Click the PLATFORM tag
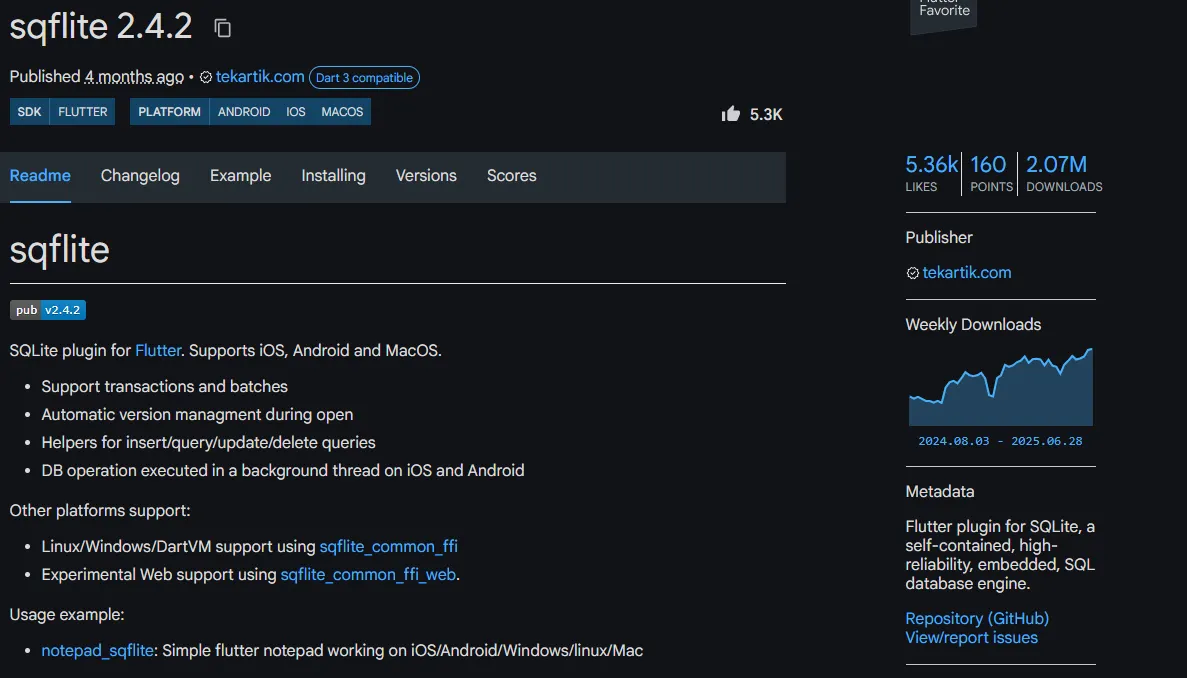 tap(170, 112)
